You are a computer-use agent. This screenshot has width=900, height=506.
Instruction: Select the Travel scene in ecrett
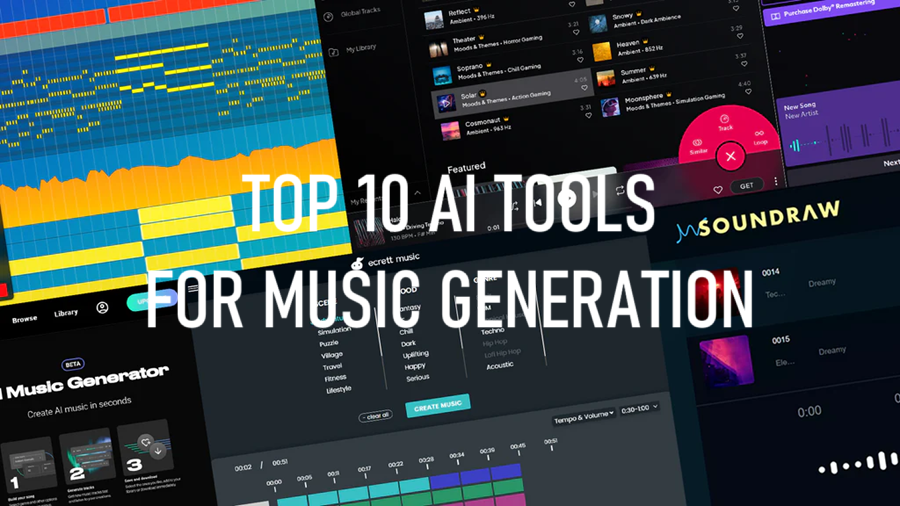click(x=332, y=367)
